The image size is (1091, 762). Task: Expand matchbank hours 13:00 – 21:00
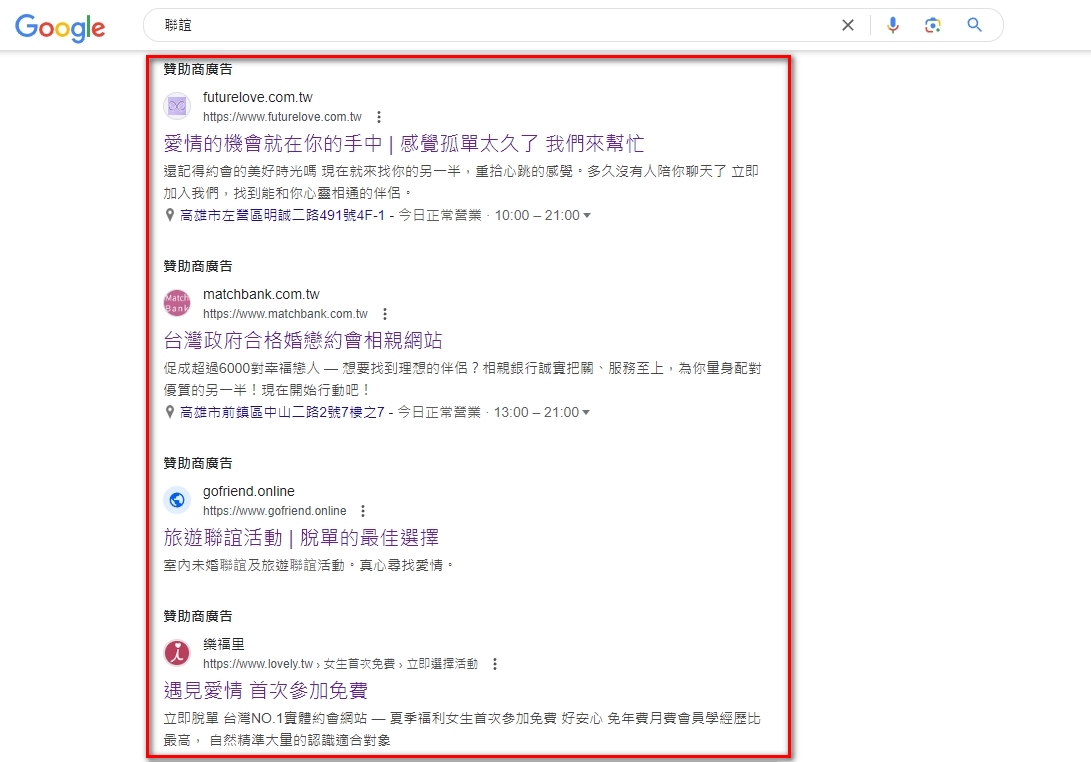586,413
